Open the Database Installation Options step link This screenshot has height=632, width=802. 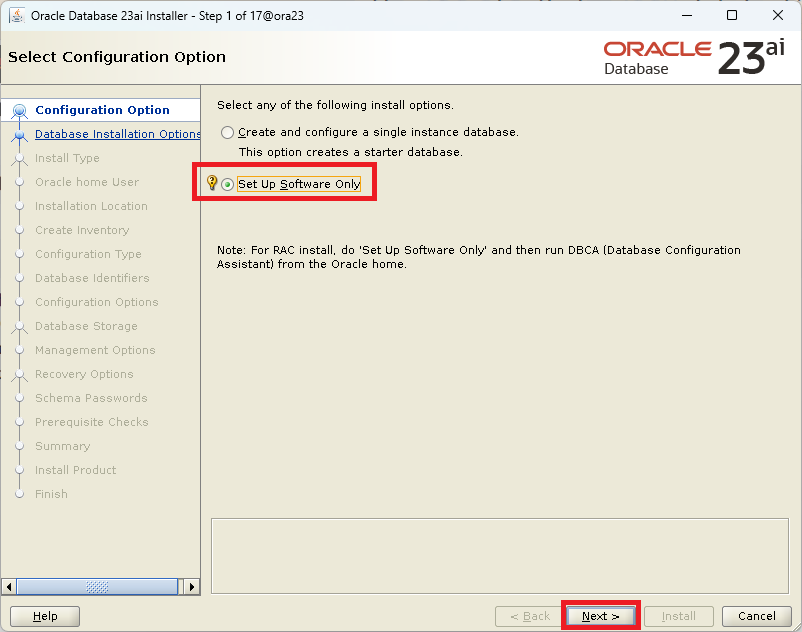tap(118, 134)
